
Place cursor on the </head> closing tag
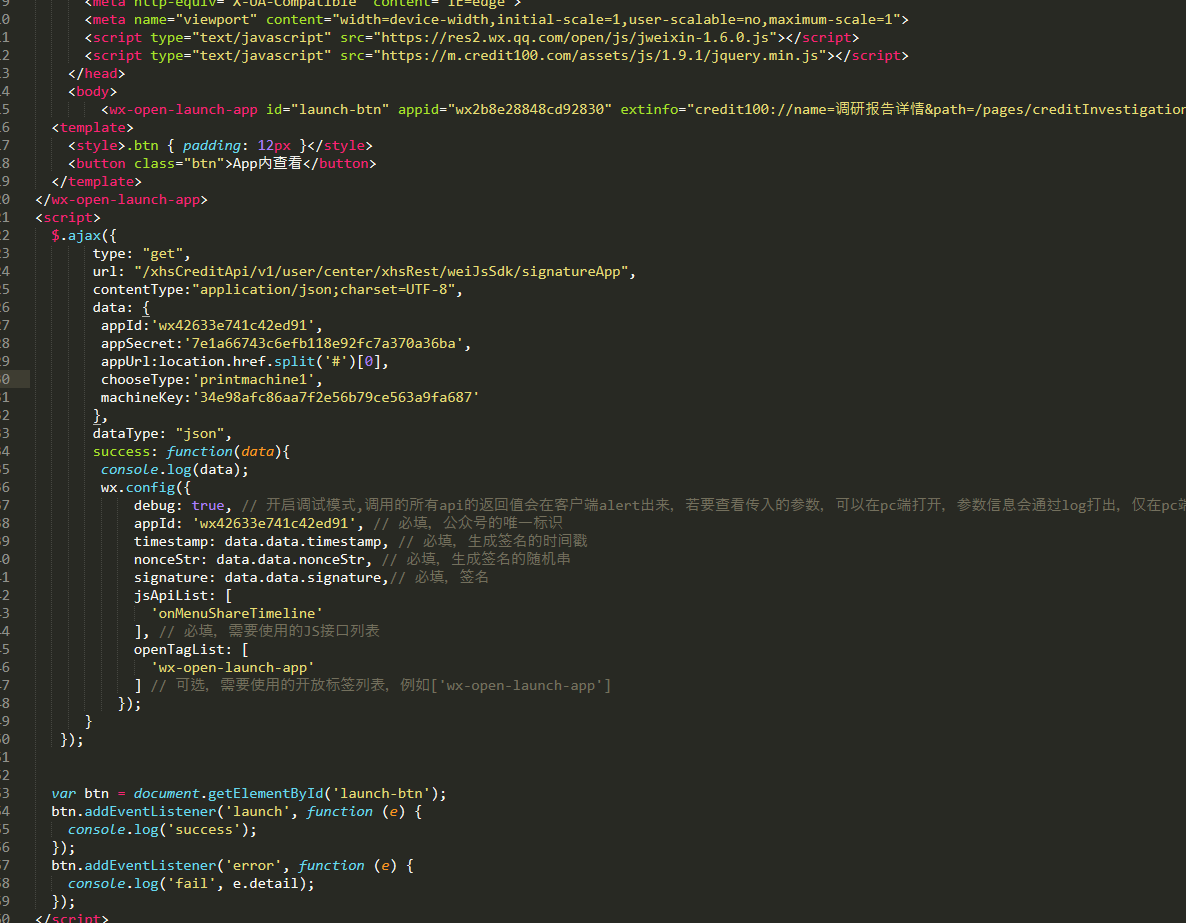[96, 73]
